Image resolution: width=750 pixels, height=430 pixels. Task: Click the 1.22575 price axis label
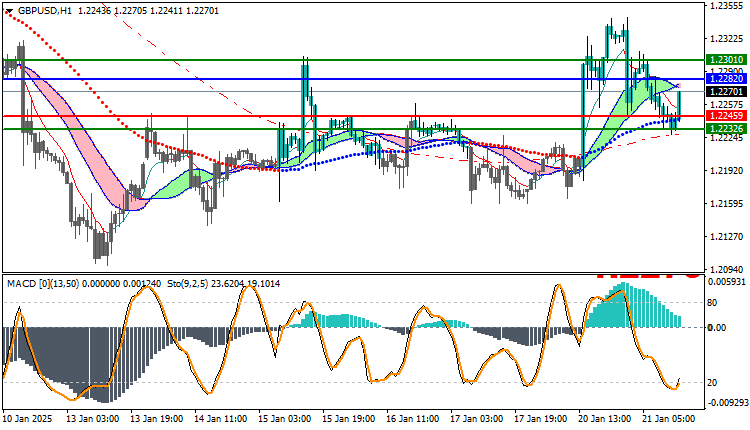click(x=727, y=104)
